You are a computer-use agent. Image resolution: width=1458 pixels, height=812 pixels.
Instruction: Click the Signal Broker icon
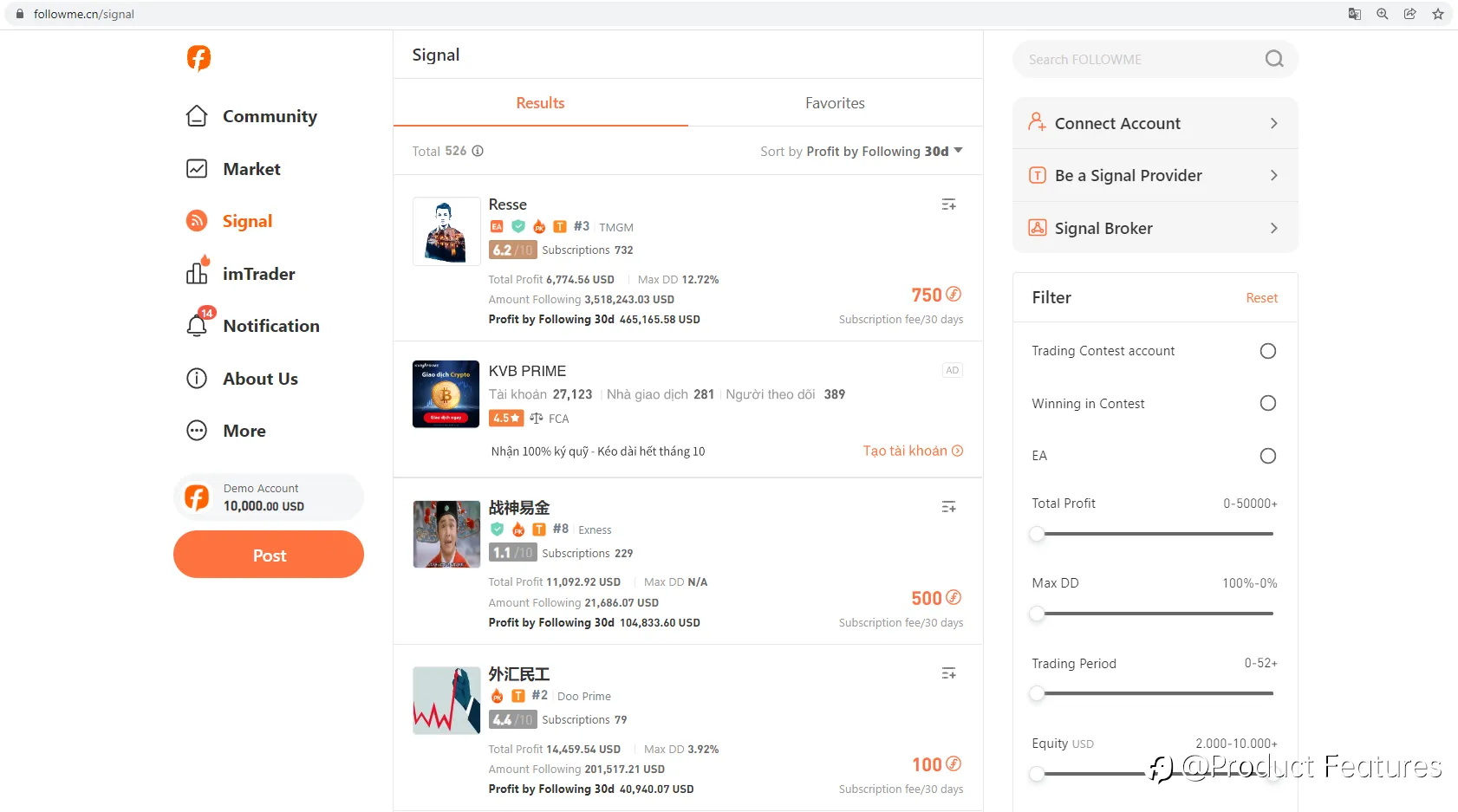click(1037, 228)
